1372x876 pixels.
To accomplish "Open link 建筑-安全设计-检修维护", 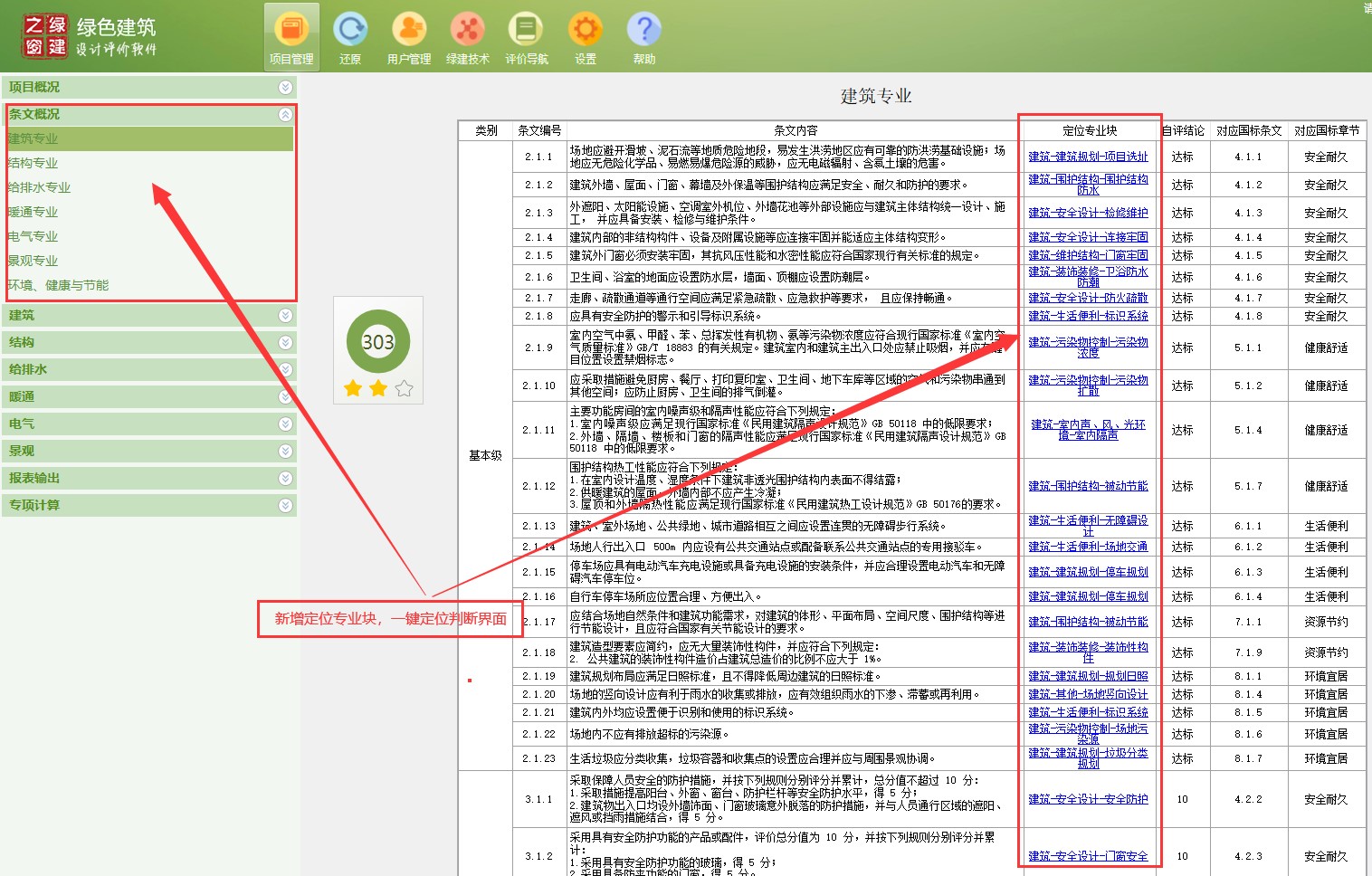I will pyautogui.click(x=1088, y=213).
